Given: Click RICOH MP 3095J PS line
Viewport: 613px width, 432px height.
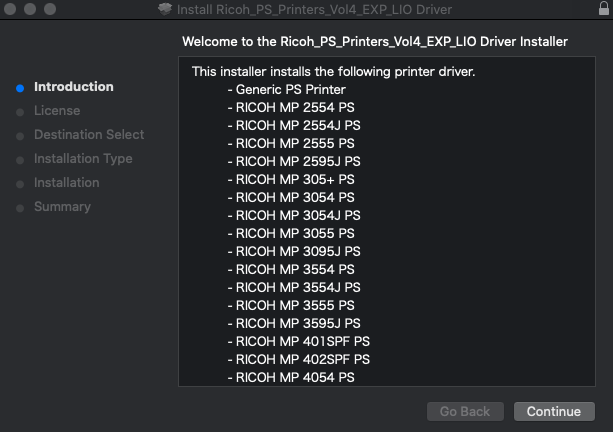Looking at the screenshot, I should [x=294, y=251].
